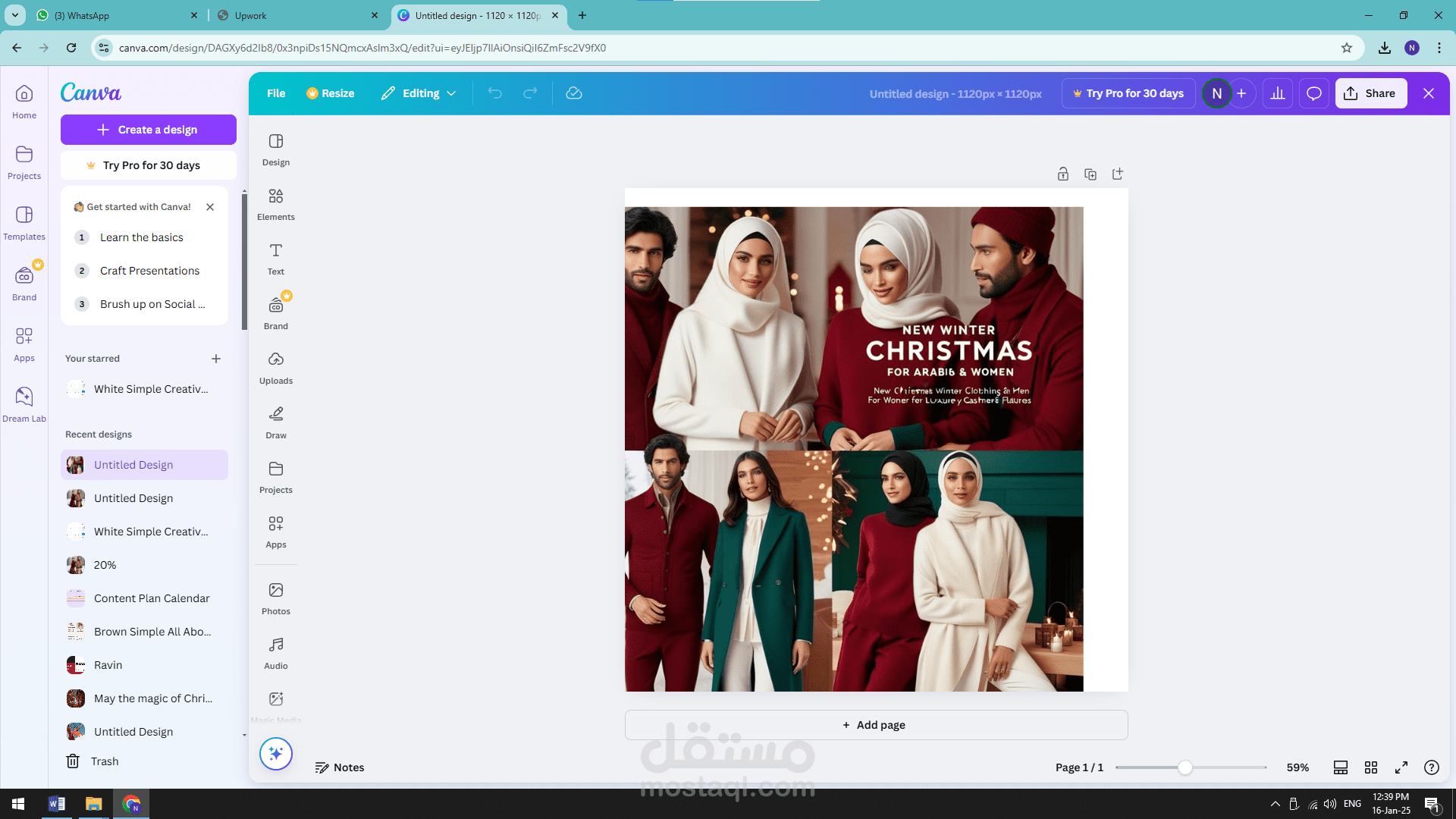This screenshot has width=1456, height=819.
Task: Click Add page below canvas
Action: 875,725
